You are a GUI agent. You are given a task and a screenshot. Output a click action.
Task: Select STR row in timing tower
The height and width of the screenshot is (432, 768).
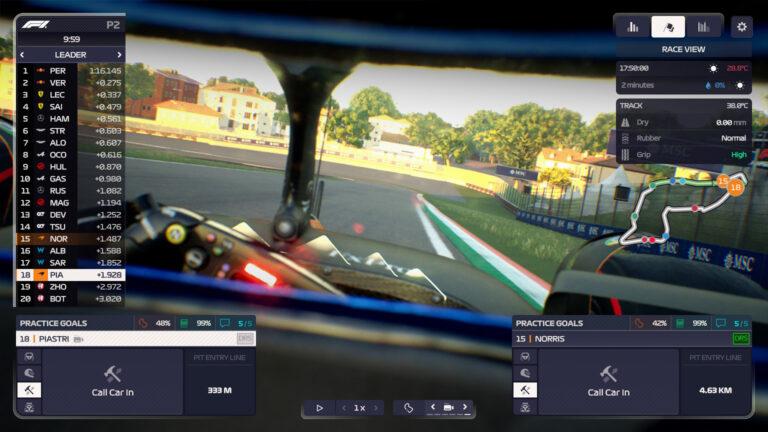pos(71,131)
